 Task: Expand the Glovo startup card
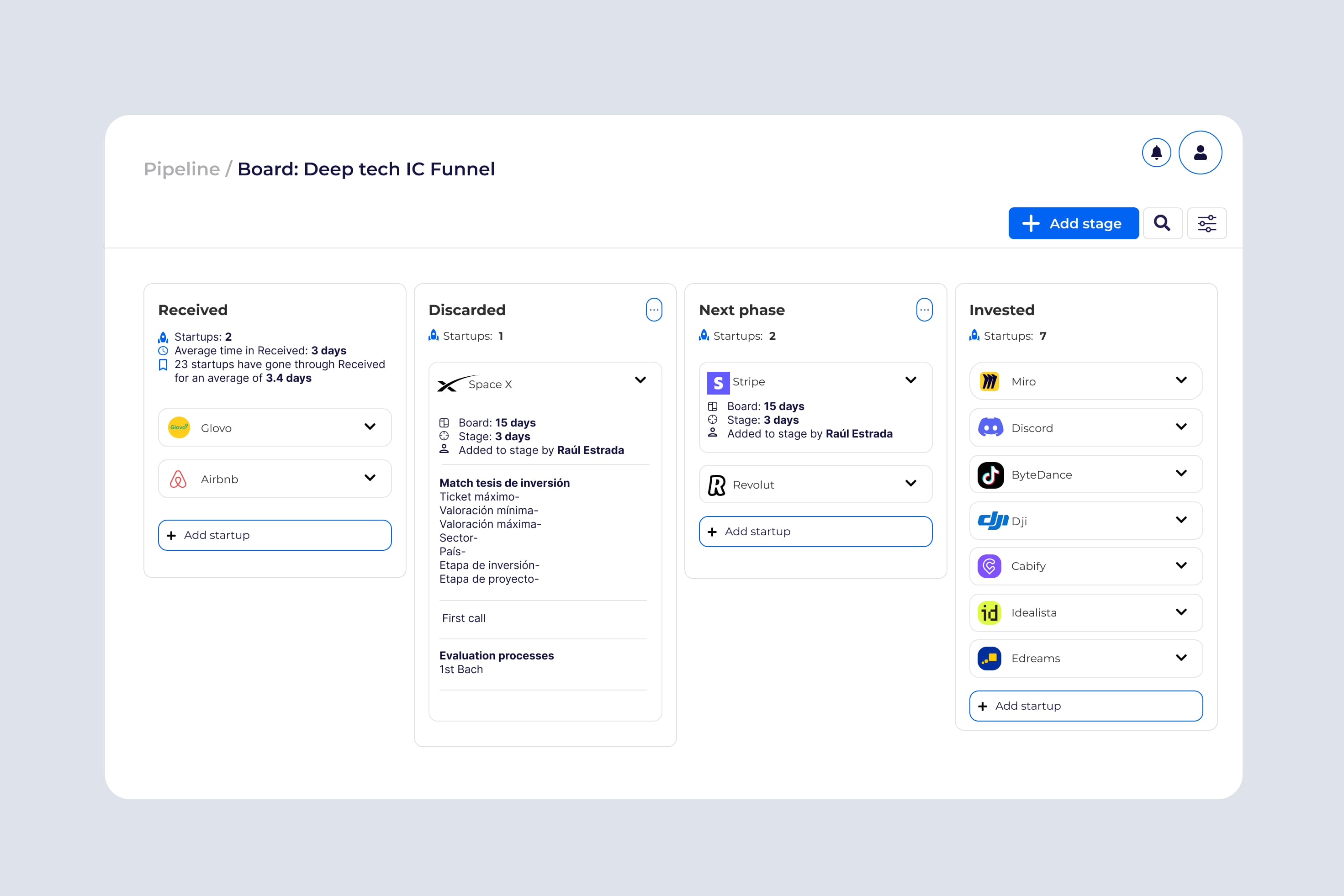[370, 427]
